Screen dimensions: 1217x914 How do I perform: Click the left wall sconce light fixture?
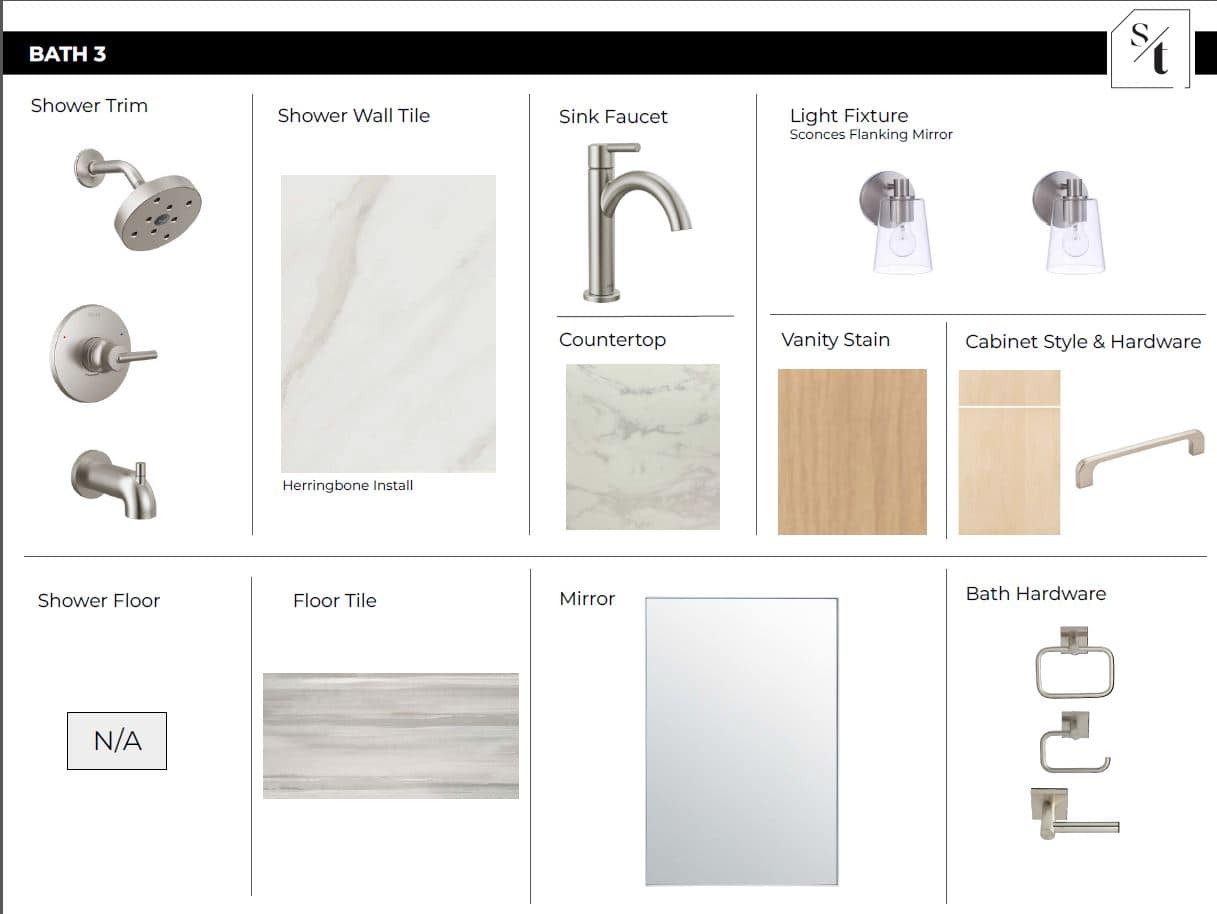point(896,222)
